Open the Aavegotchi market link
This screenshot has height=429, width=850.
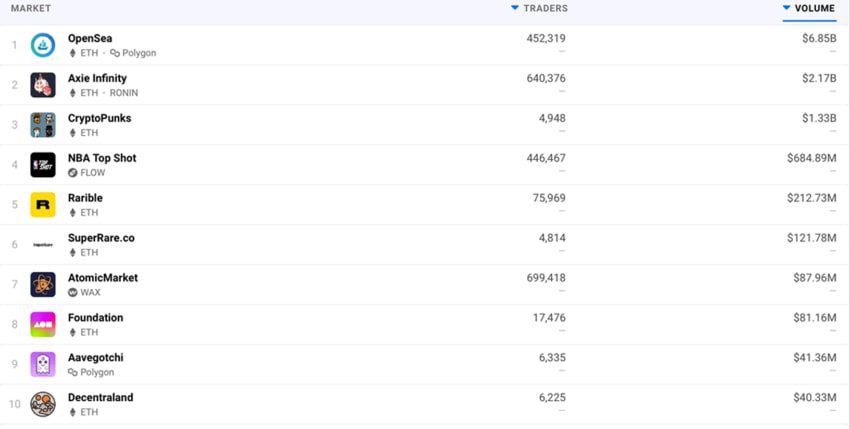(95, 357)
